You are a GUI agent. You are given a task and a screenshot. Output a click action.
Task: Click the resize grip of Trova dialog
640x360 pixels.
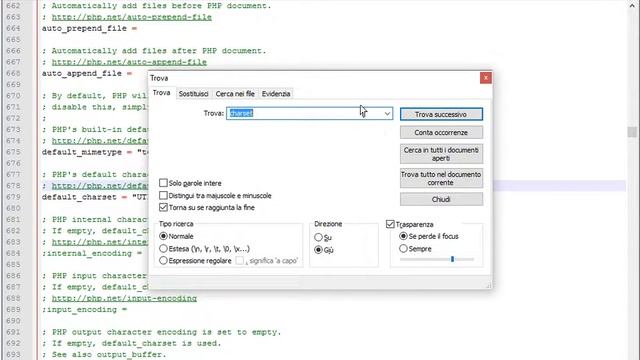488,285
